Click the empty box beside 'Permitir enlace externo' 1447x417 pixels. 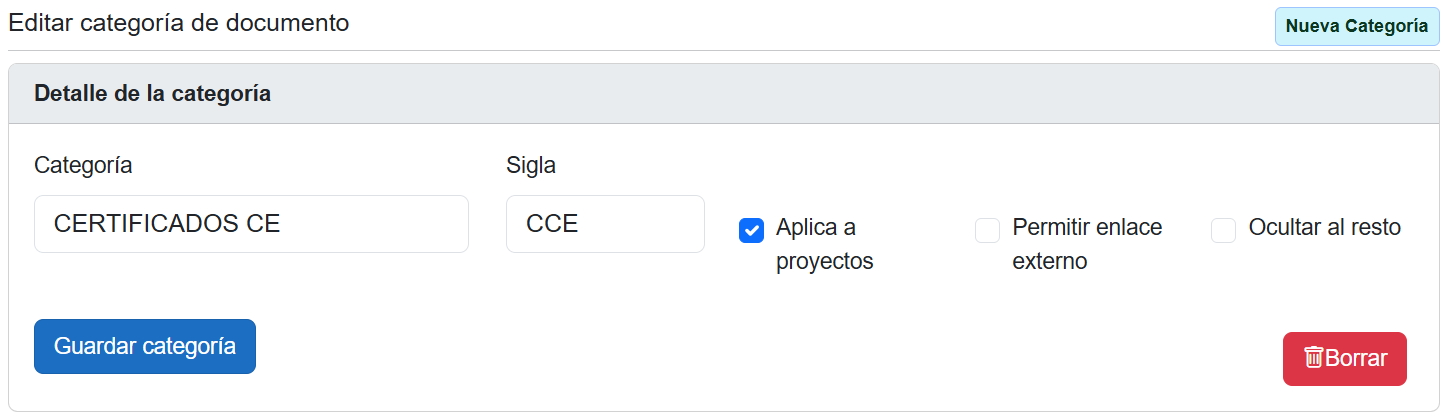pyautogui.click(x=987, y=231)
